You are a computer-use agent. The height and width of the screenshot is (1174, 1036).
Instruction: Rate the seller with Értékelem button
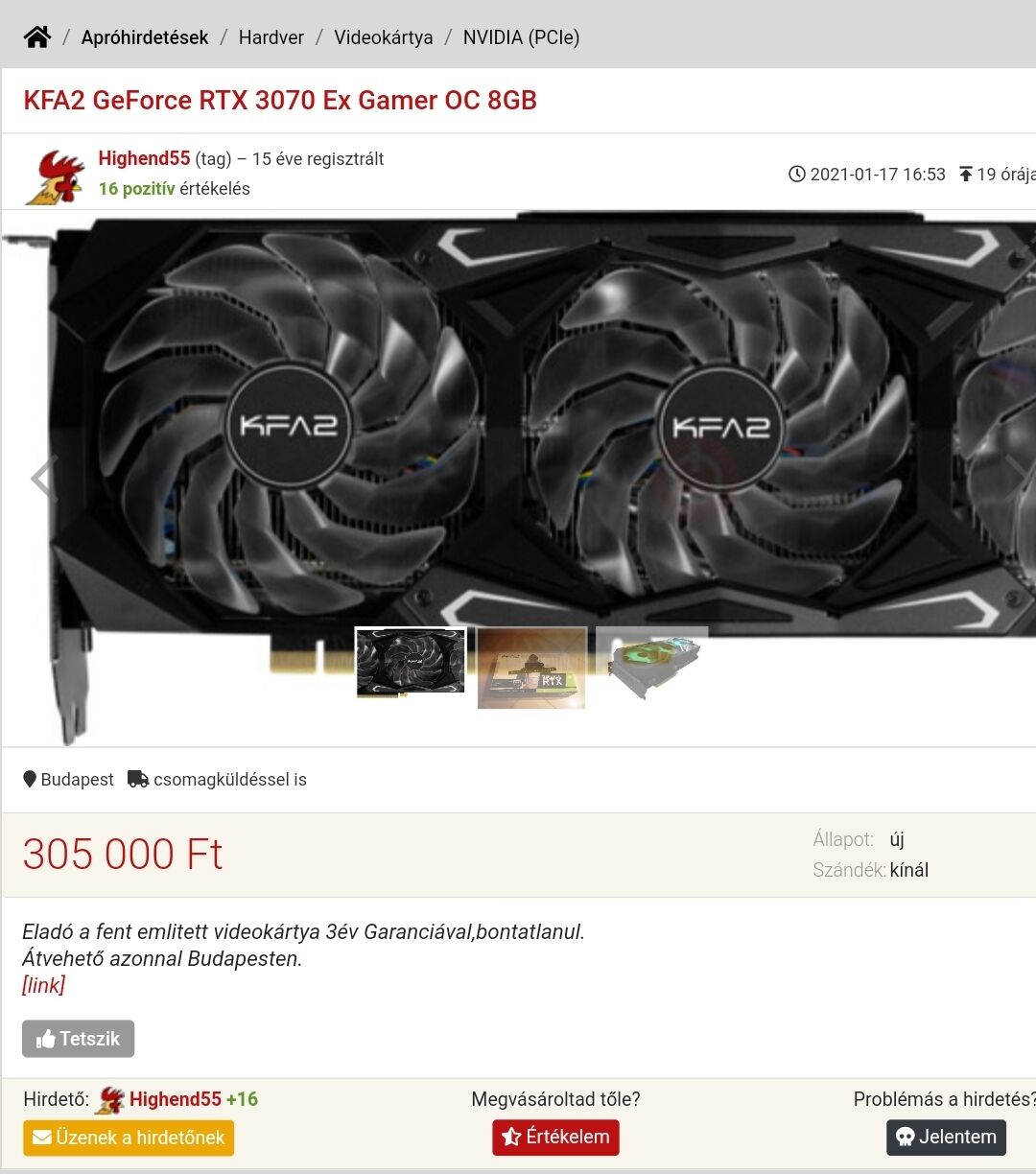click(555, 1138)
